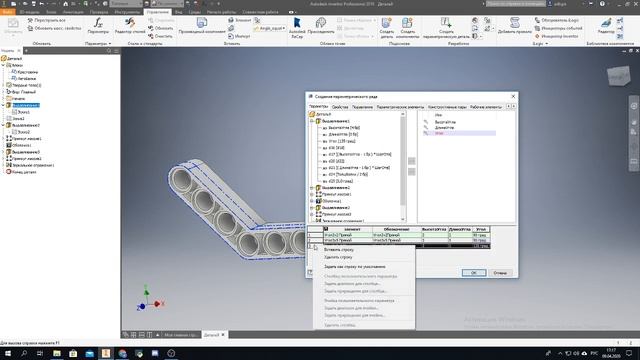Click the Перестроить все rebuild icon

(30, 20)
